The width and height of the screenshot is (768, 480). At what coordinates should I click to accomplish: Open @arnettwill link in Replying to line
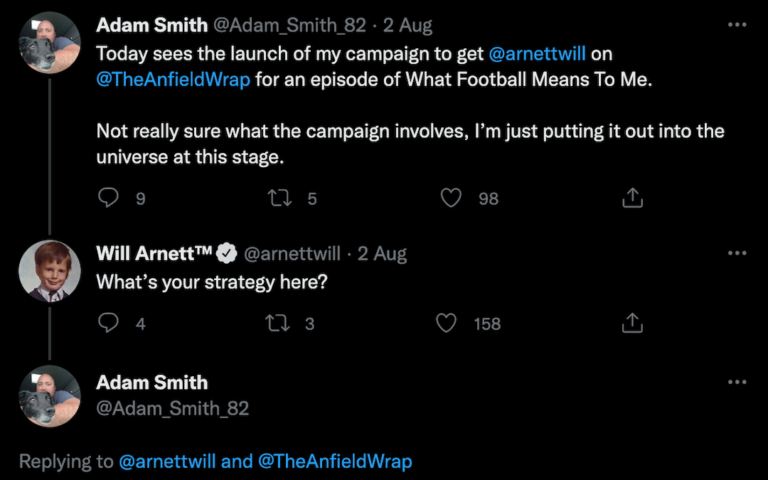coord(167,461)
